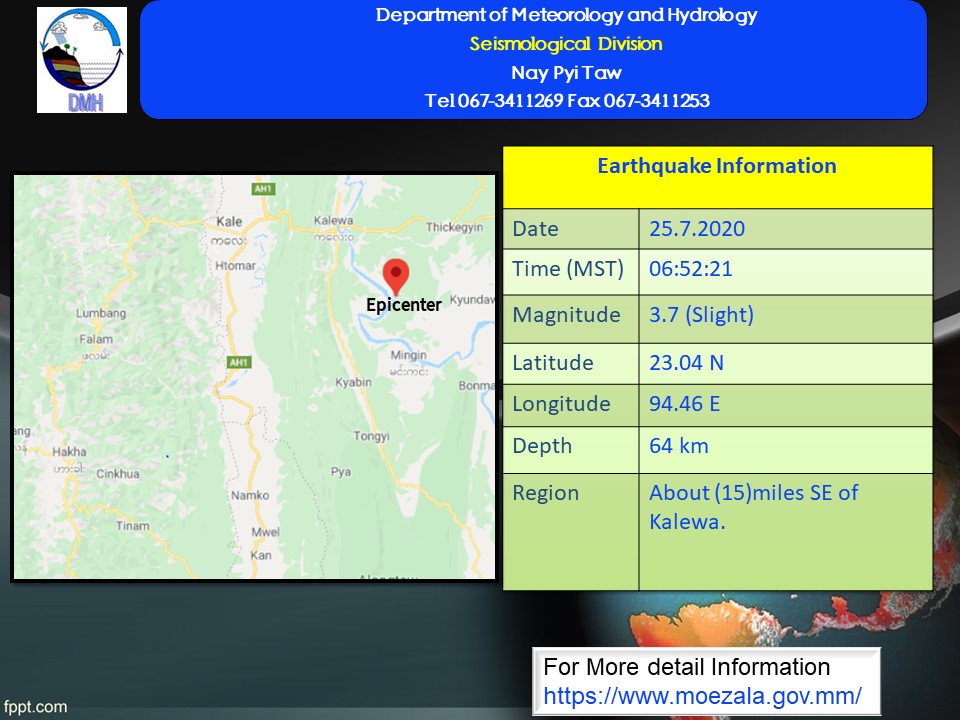
Task: Click Kalewa town label on map
Action: [x=333, y=220]
